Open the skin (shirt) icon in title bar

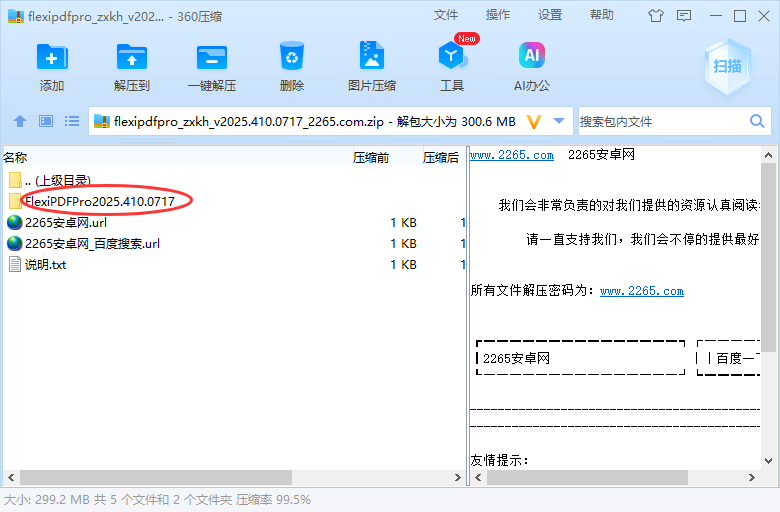[x=656, y=16]
